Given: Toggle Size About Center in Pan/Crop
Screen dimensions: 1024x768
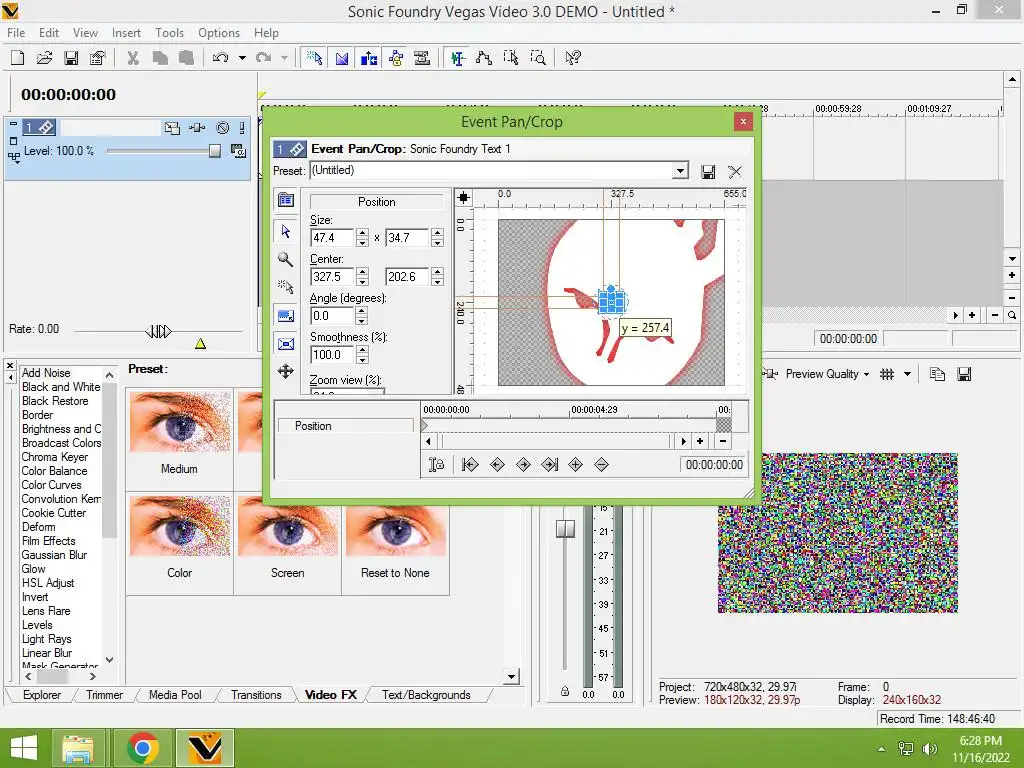Looking at the screenshot, I should click(285, 344).
